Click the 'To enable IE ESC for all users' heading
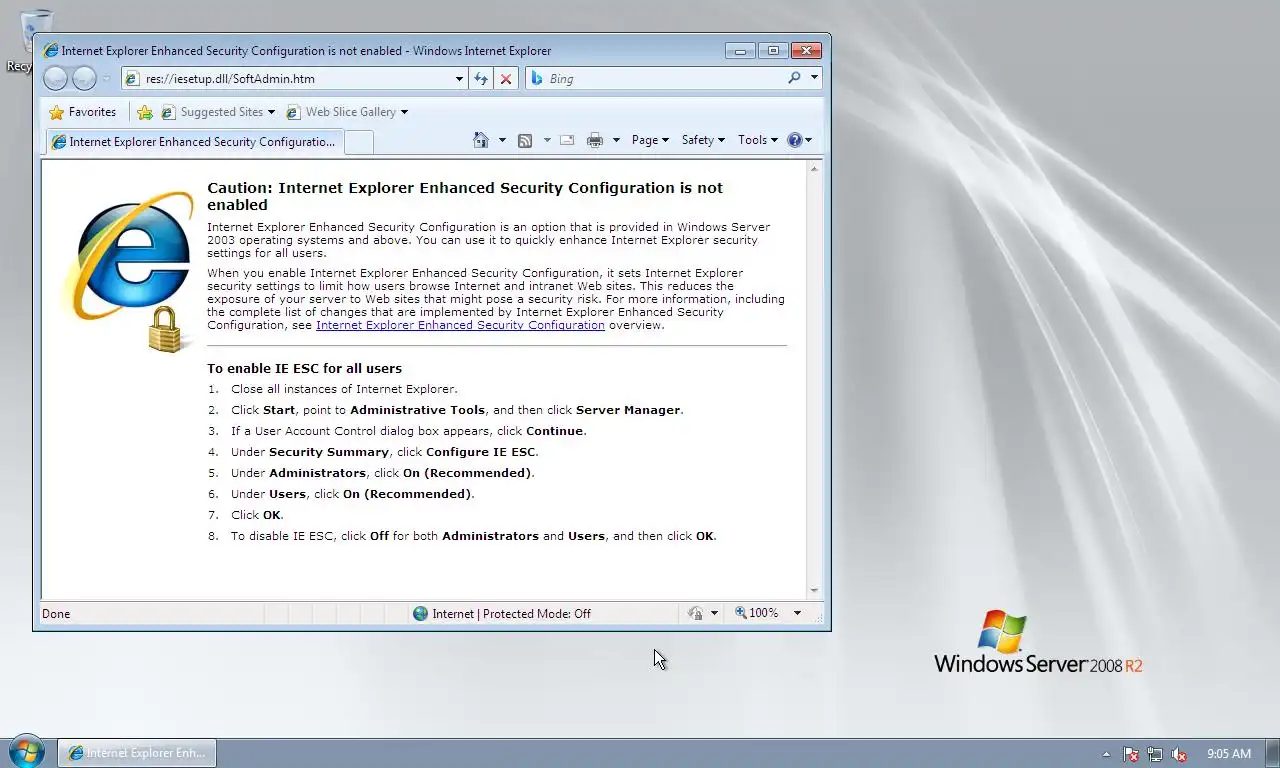The height and width of the screenshot is (768, 1280). (304, 368)
